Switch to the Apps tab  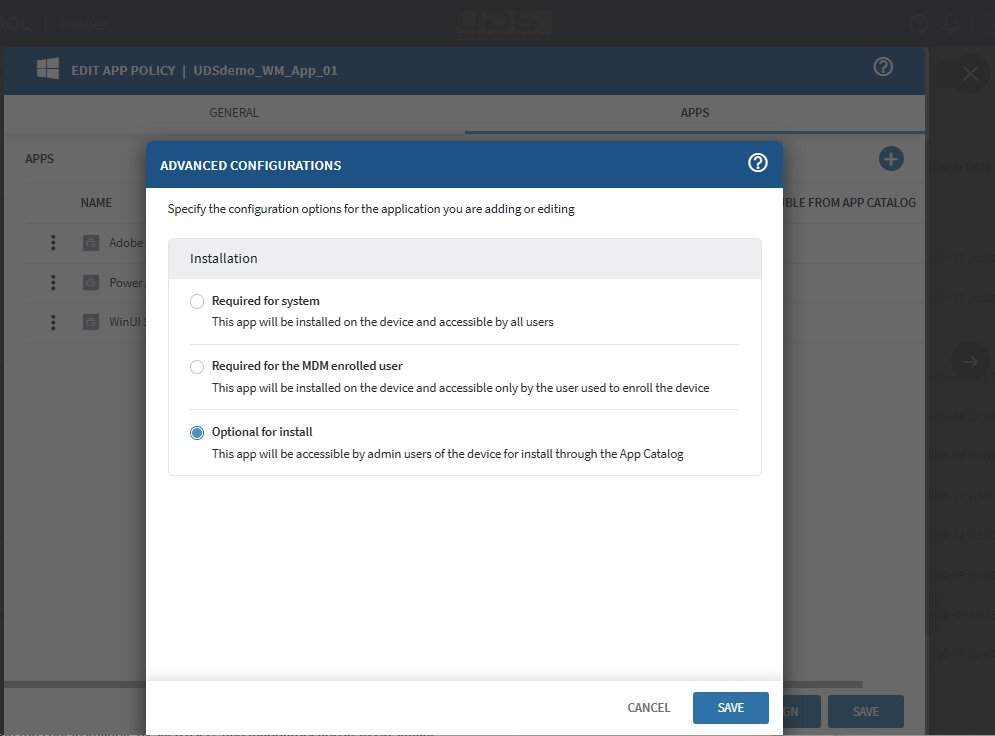694,113
